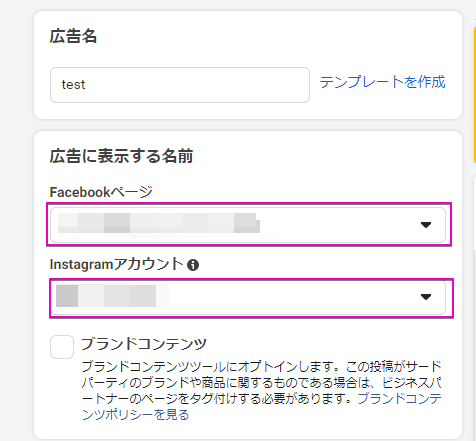
Task: Click the word test in the field
Action: (x=73, y=85)
